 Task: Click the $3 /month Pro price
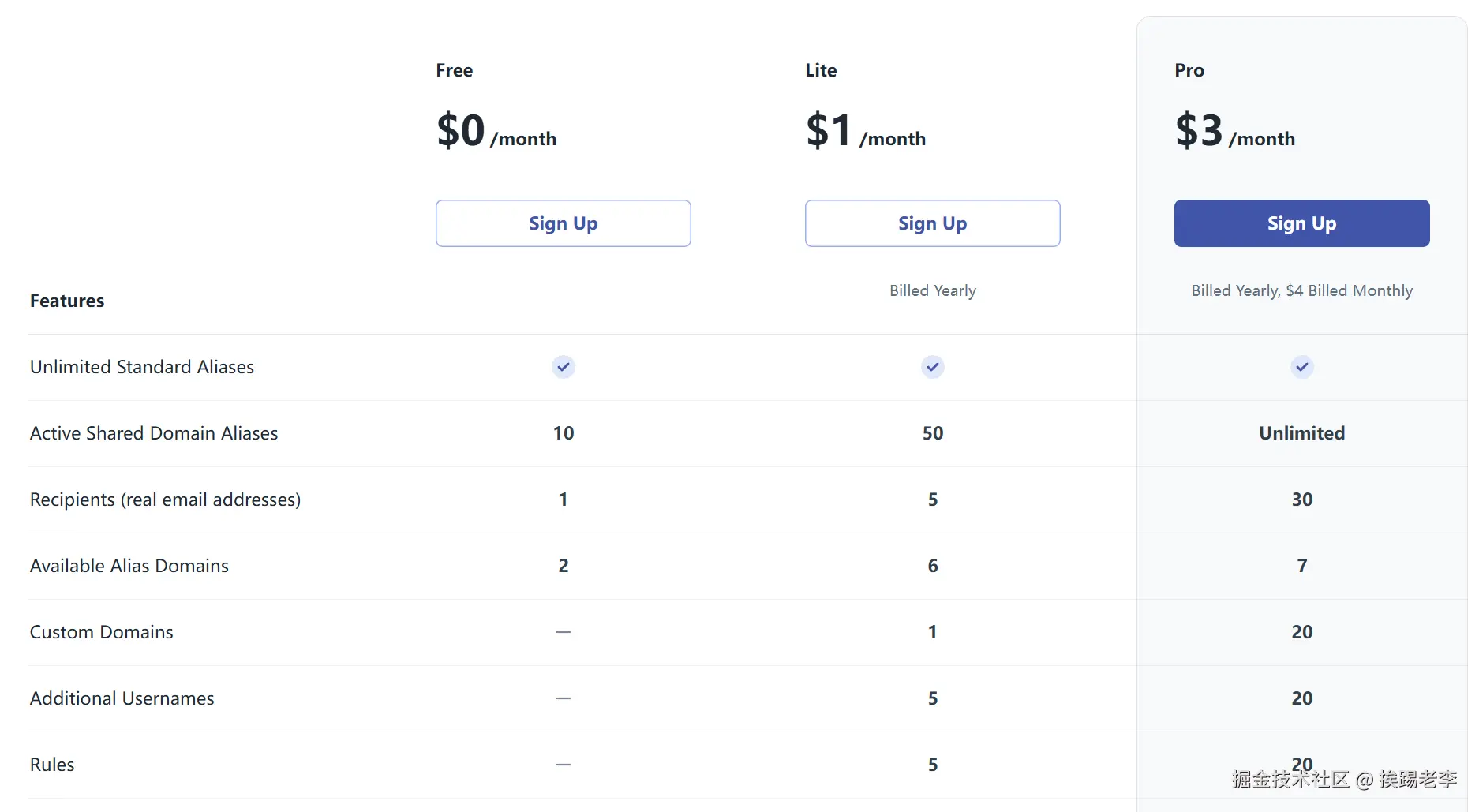point(1234,131)
